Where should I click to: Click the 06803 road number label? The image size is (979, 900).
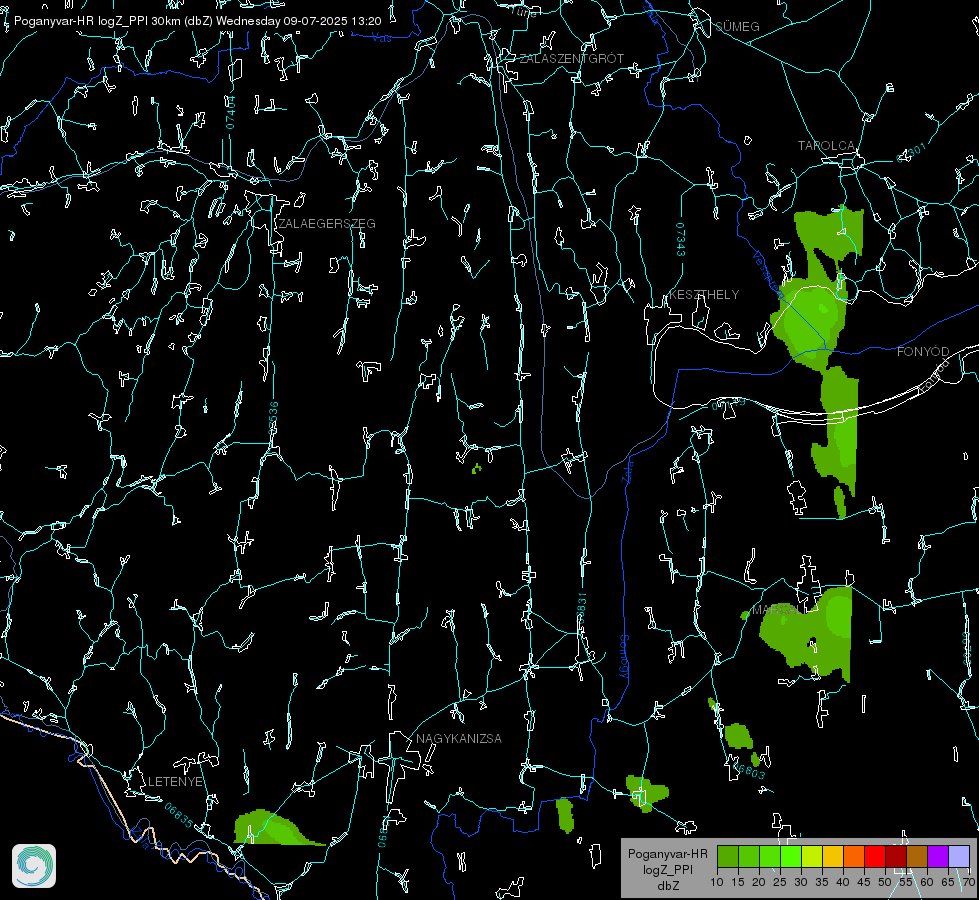click(750, 771)
